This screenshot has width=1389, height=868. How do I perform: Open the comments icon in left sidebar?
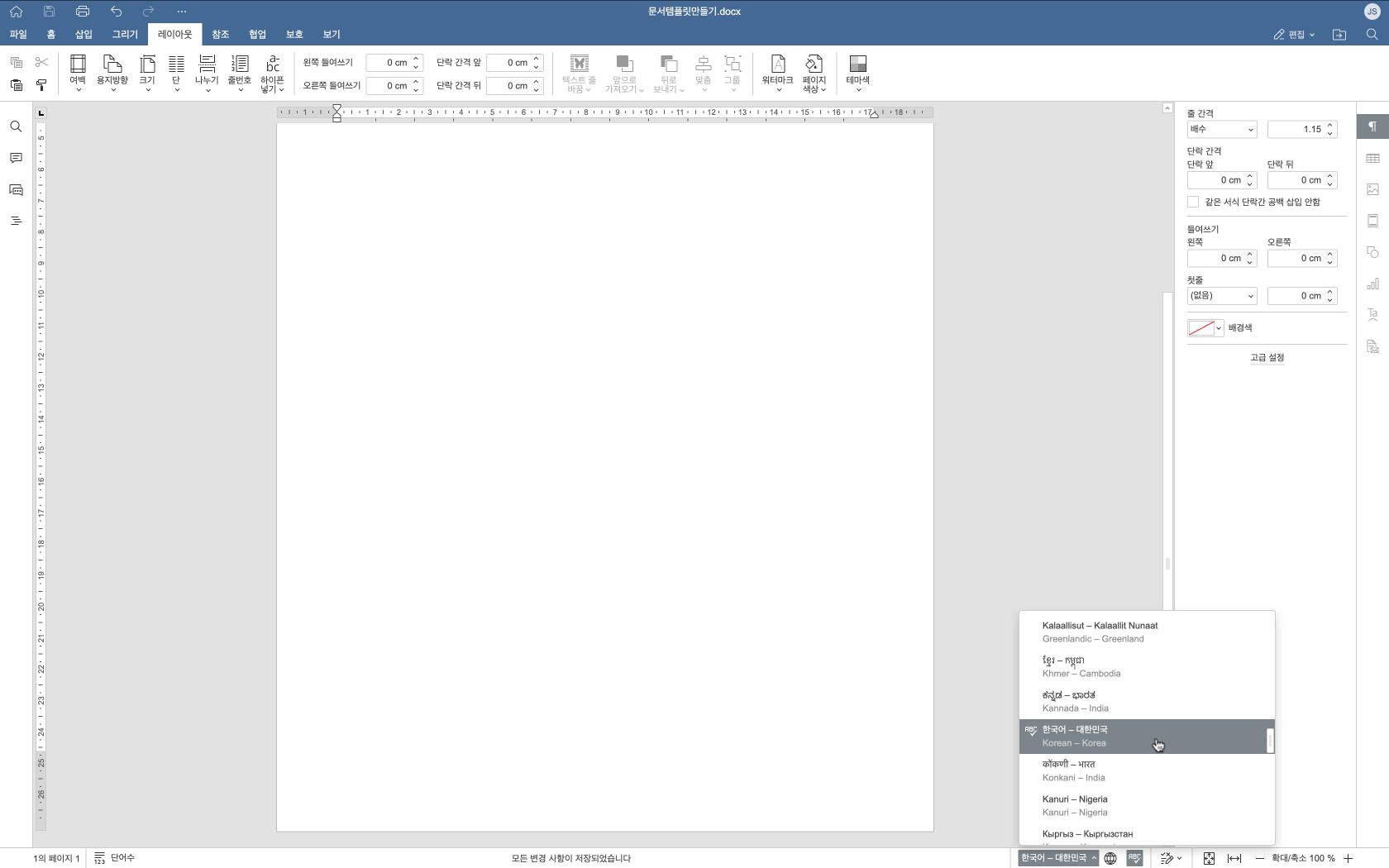16,158
